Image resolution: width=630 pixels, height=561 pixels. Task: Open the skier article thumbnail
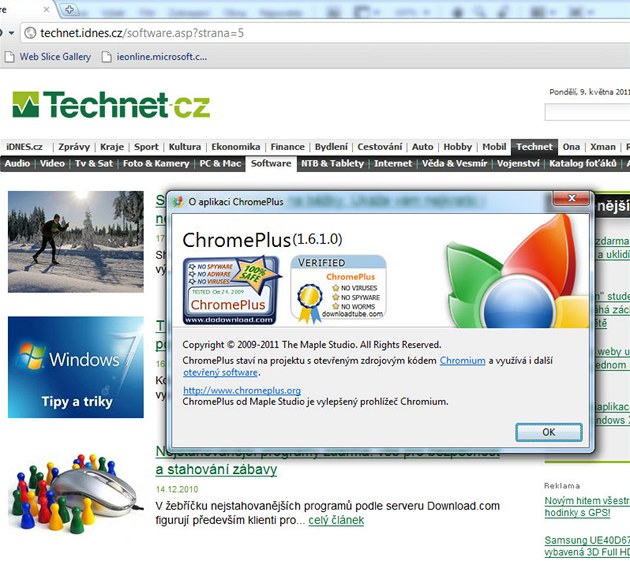click(x=76, y=241)
